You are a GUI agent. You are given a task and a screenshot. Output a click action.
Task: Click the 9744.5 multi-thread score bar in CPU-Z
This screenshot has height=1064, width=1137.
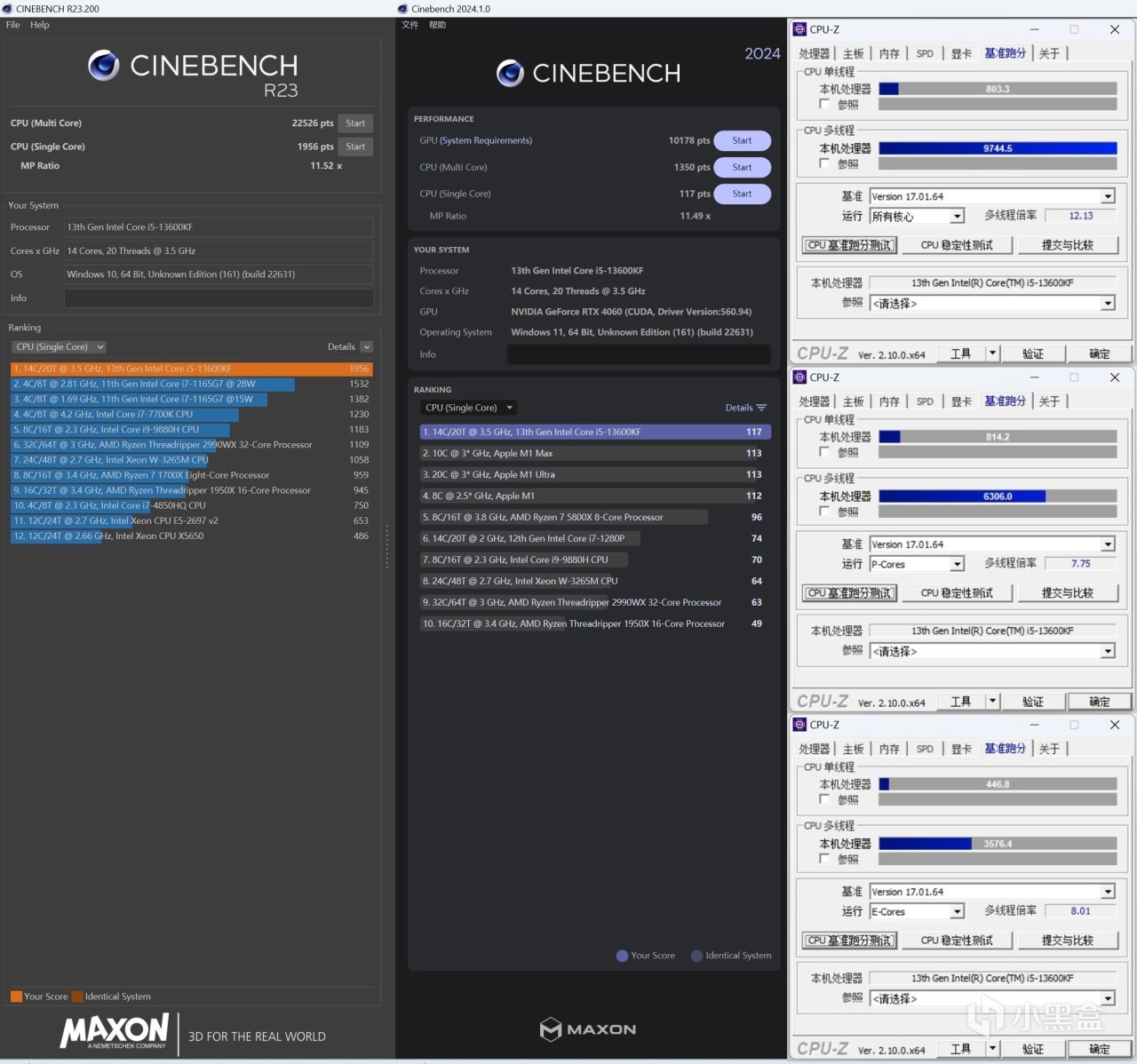point(998,148)
